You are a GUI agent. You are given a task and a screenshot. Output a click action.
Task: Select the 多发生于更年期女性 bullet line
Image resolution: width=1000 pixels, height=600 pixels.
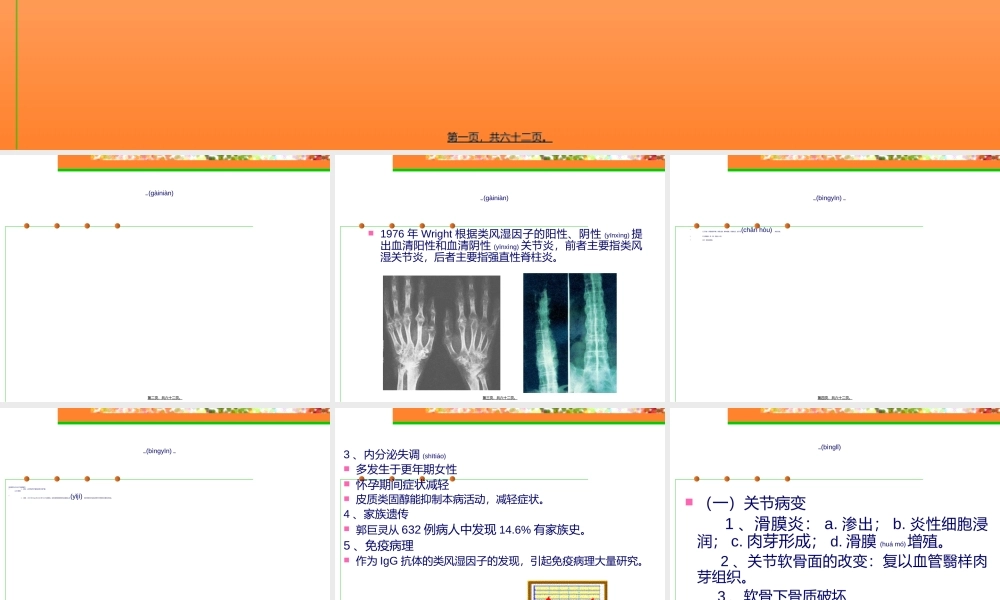404,467
